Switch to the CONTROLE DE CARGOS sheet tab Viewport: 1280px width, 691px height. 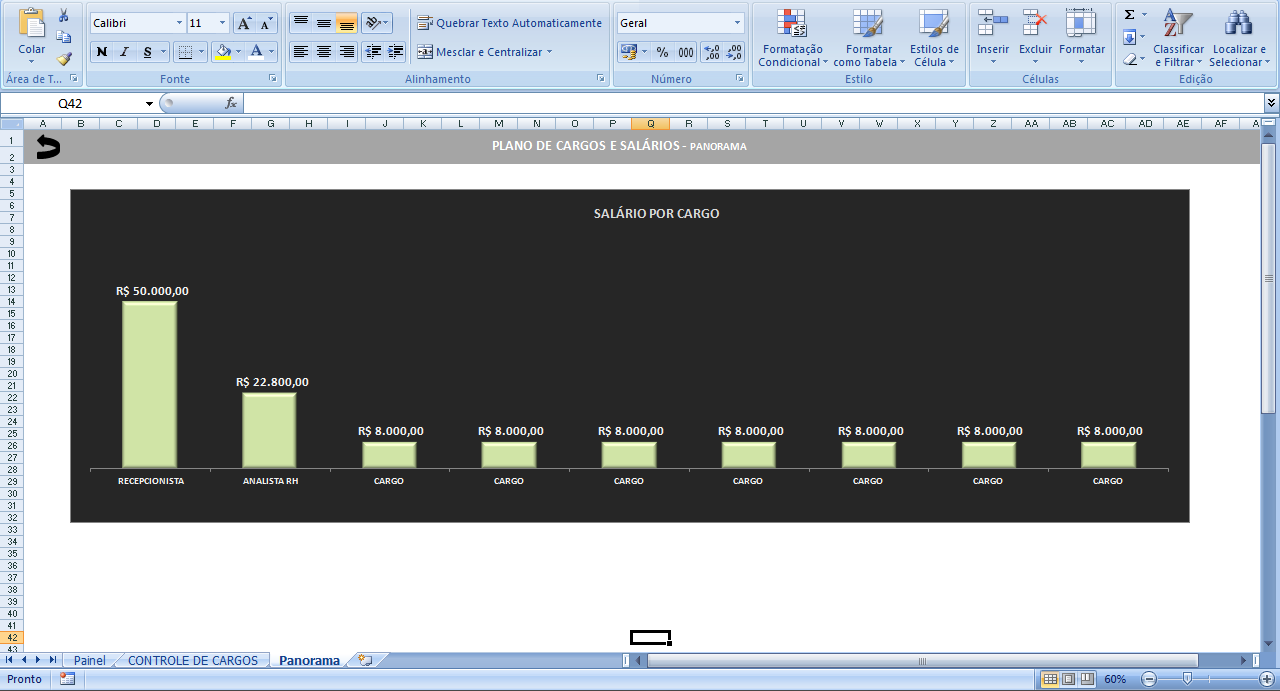(192, 661)
